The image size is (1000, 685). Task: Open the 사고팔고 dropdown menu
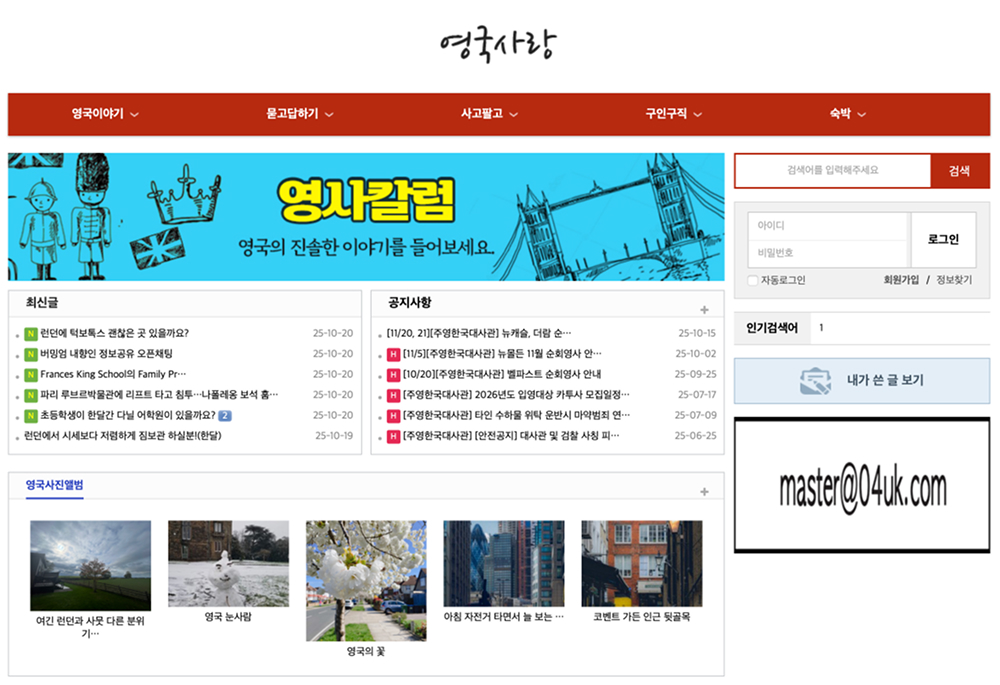pyautogui.click(x=489, y=115)
